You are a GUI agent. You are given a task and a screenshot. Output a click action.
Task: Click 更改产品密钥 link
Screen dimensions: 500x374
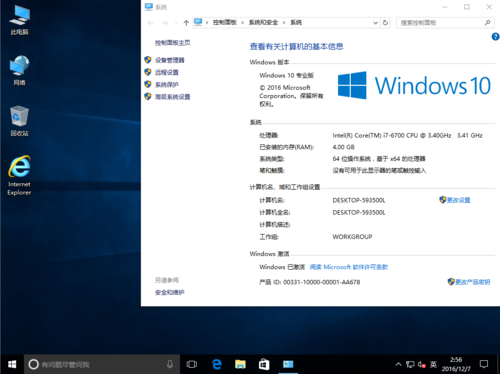(473, 282)
